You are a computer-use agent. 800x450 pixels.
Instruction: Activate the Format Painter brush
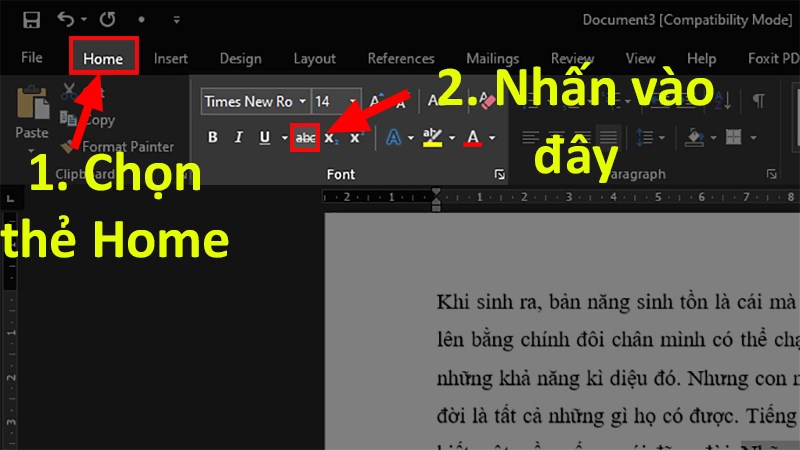pos(68,147)
